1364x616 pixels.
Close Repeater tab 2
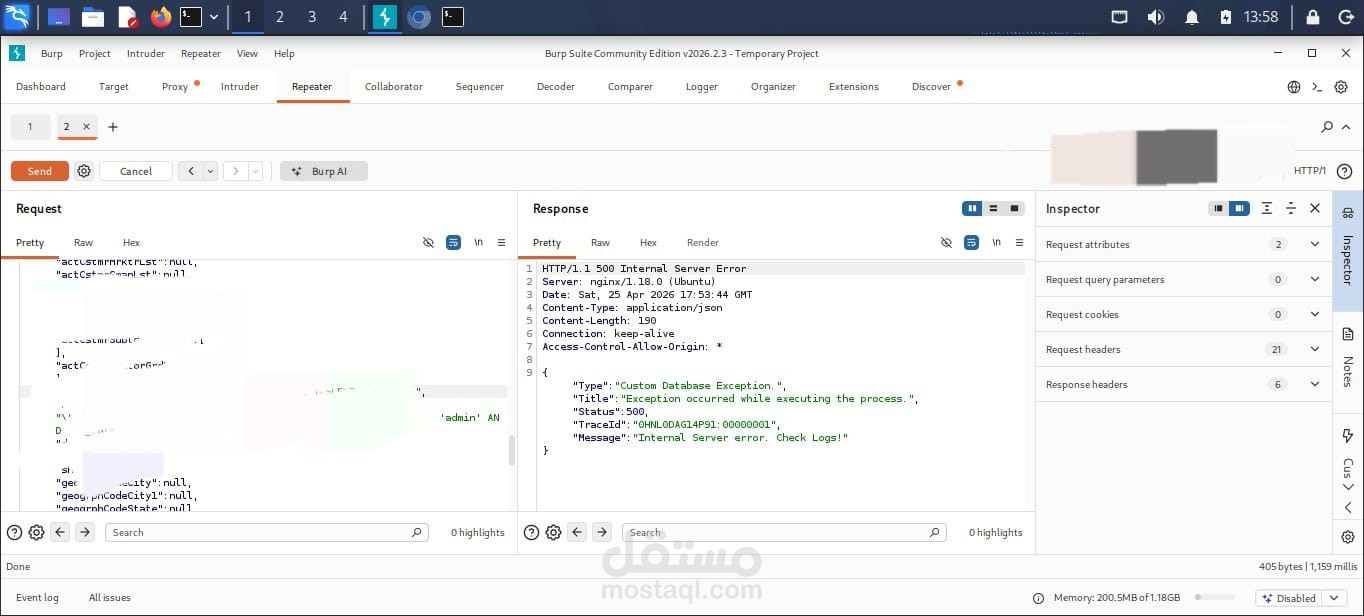tap(86, 127)
